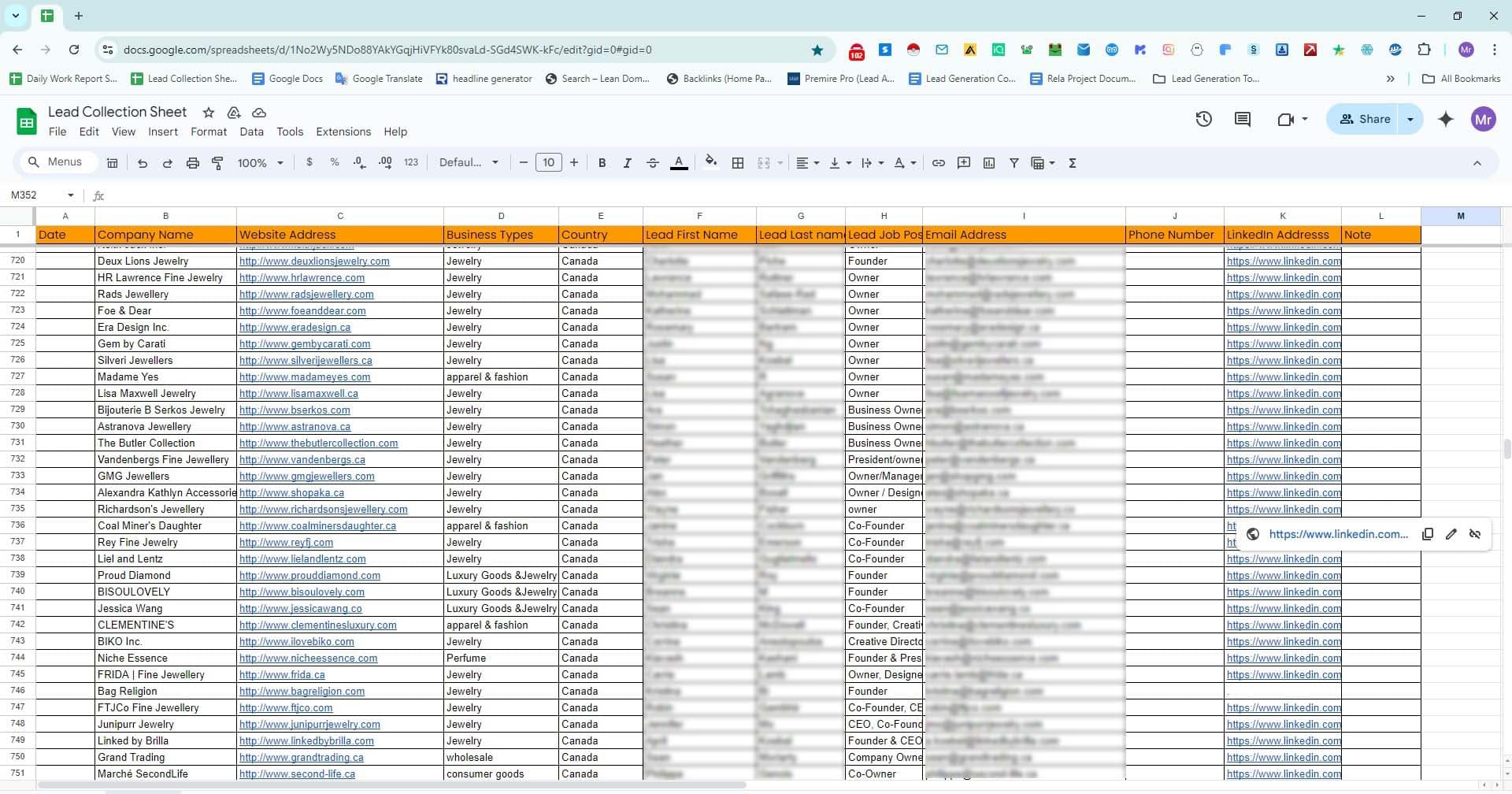The width and height of the screenshot is (1512, 794).
Task: Open horizontal align dropdown
Action: coord(807,163)
